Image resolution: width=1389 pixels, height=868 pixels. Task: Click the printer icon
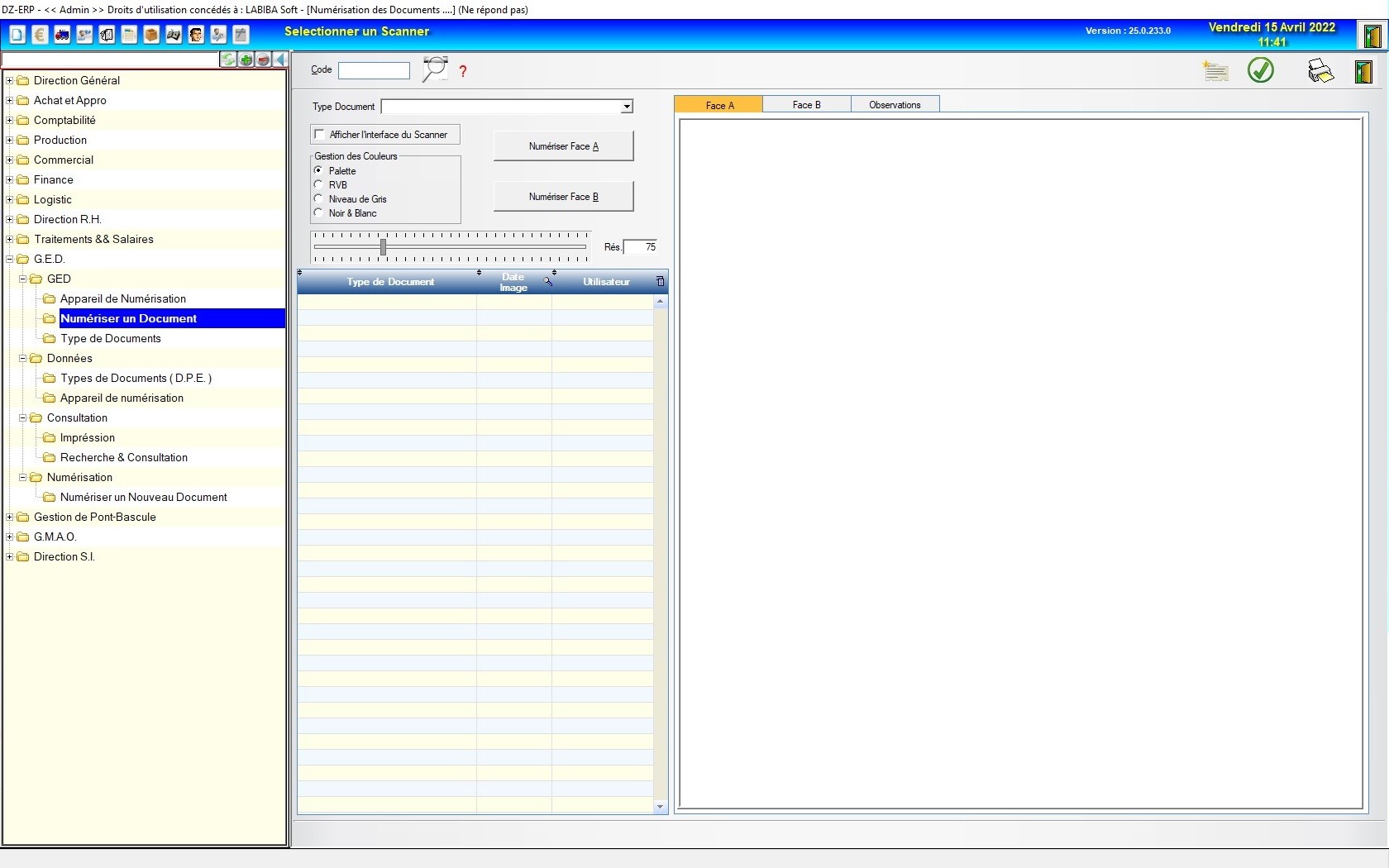tap(1320, 71)
